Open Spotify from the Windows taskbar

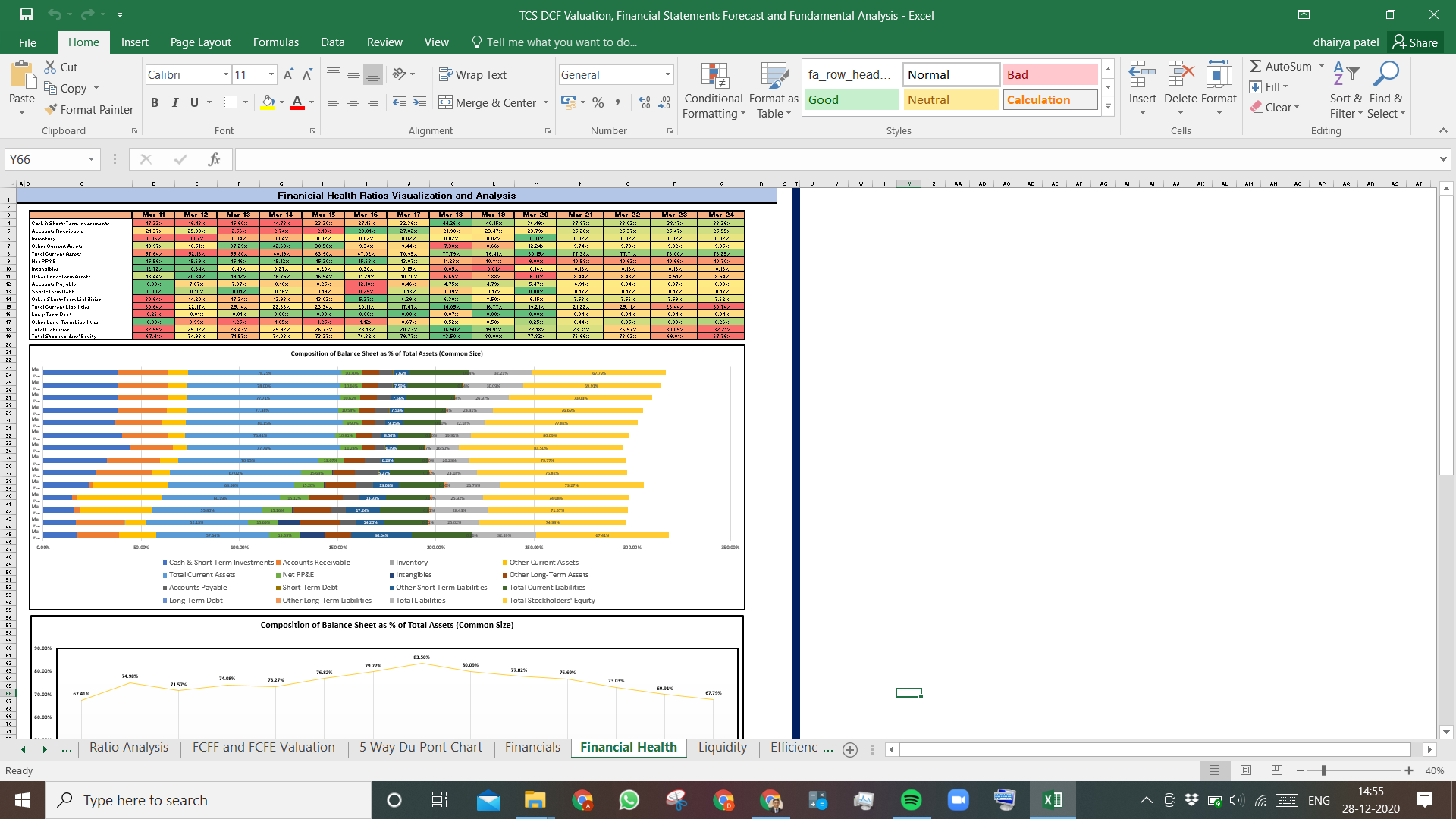911,800
